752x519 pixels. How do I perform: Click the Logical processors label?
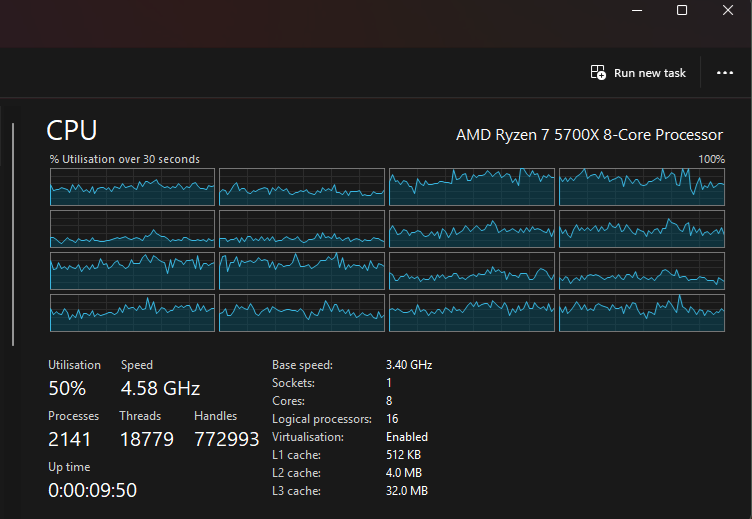pyautogui.click(x=322, y=419)
